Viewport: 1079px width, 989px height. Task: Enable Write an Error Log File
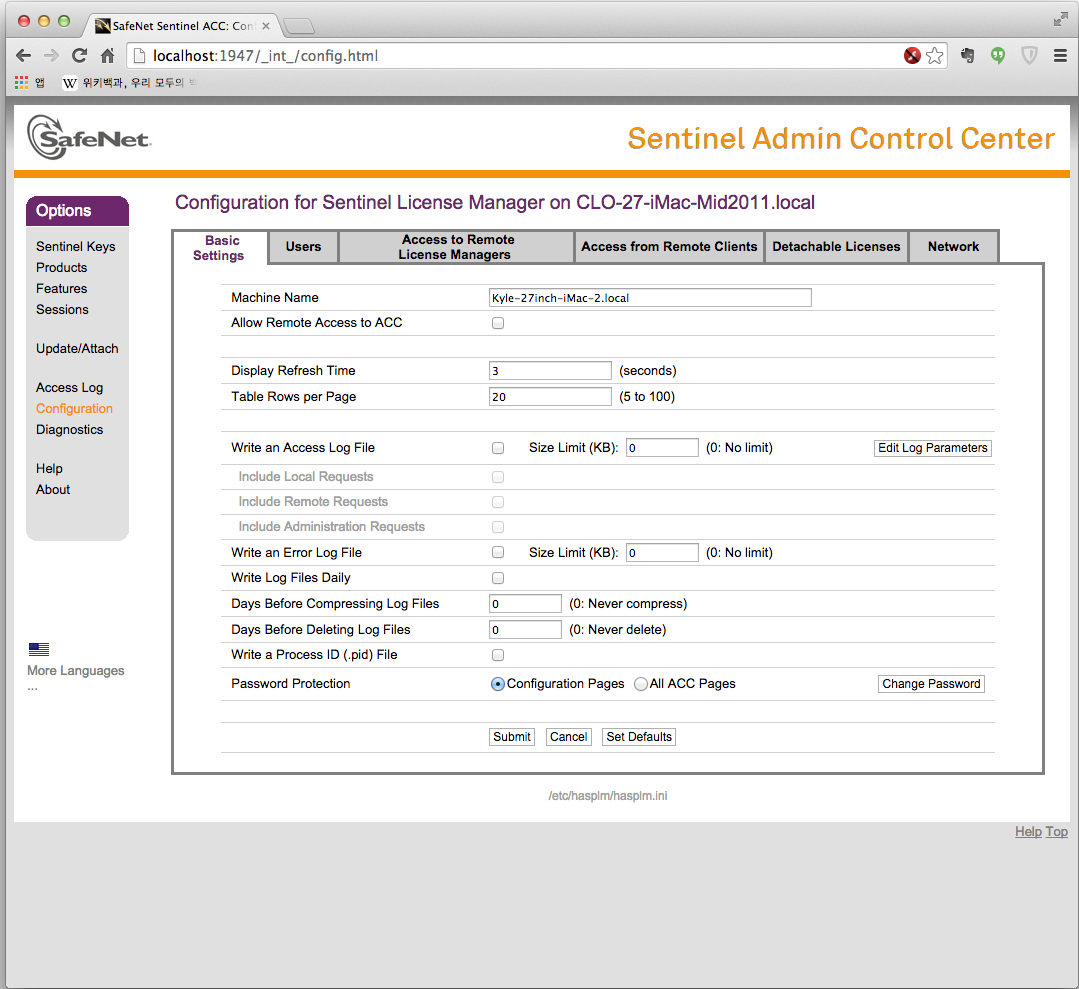coord(498,552)
